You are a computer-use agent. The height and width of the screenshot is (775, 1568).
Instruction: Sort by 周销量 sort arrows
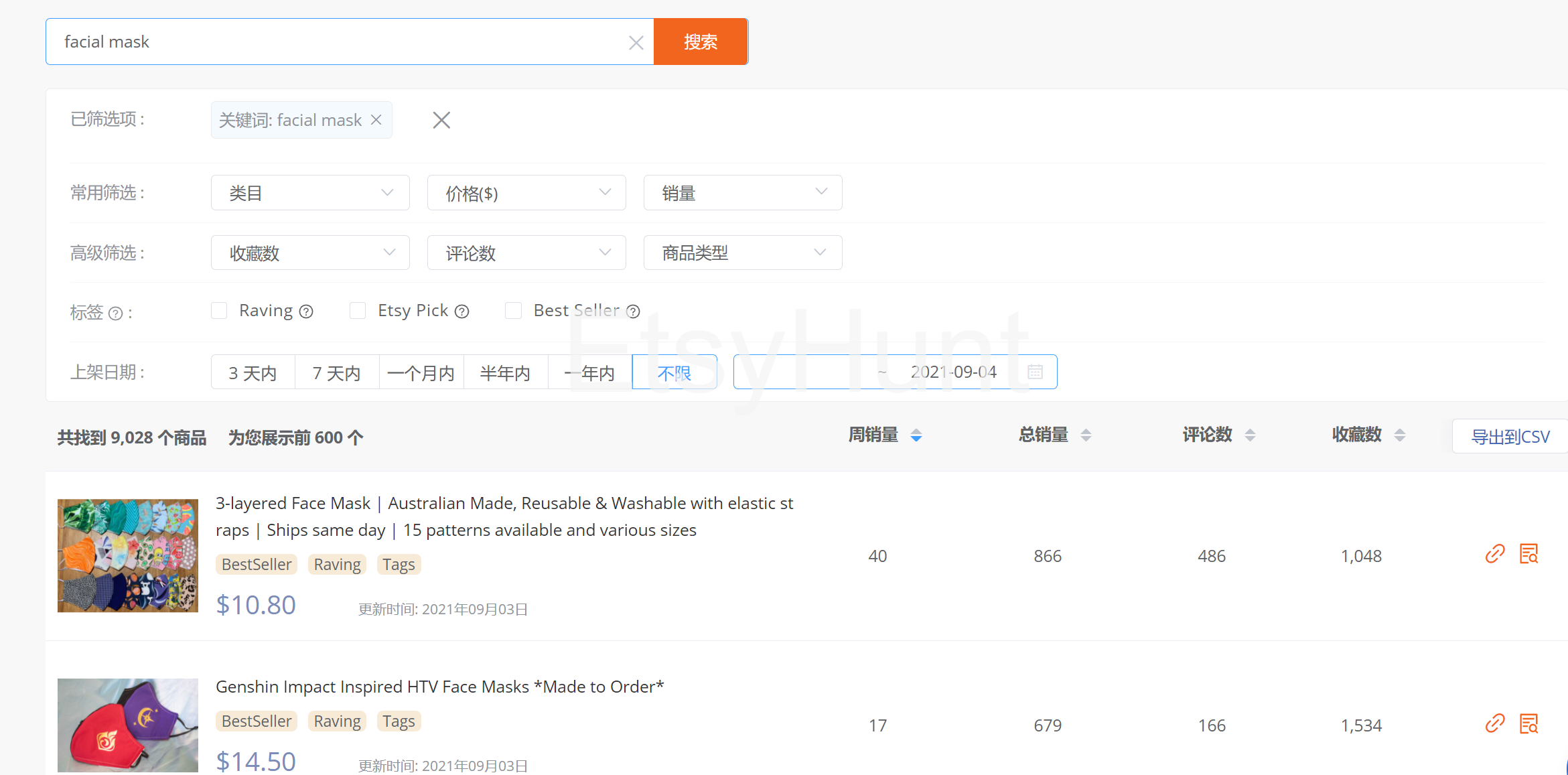pos(916,435)
